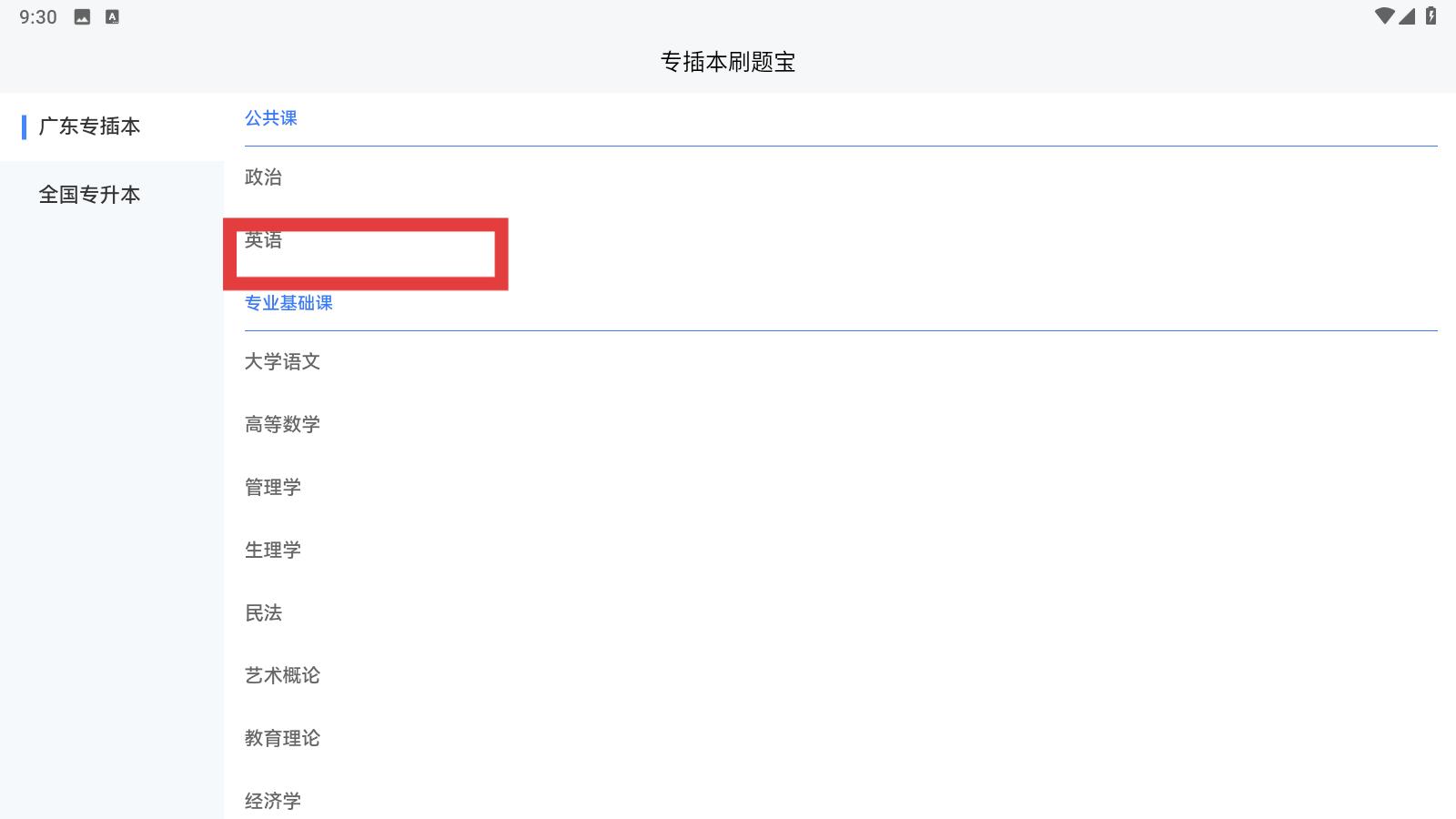Viewport: 1456px width, 819px height.
Task: Choose the 管理学 subject
Action: 841,488
